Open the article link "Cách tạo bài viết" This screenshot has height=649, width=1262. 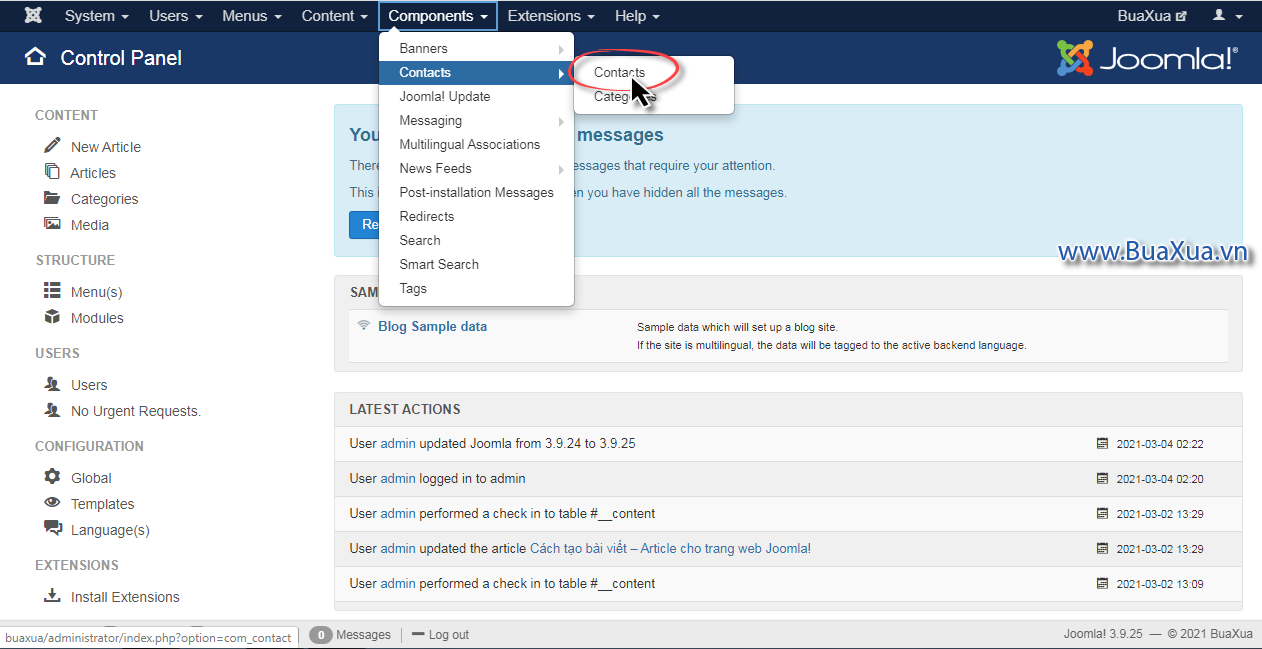[670, 549]
